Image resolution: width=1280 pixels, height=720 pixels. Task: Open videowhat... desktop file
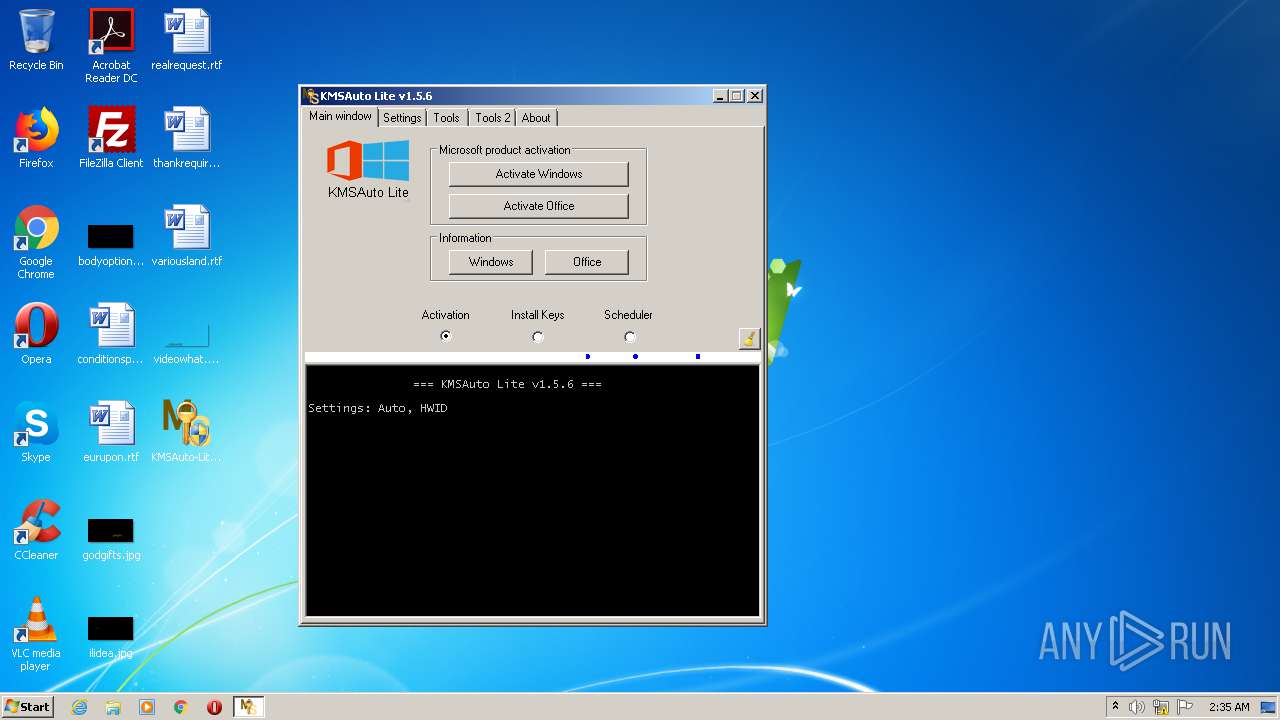[187, 342]
